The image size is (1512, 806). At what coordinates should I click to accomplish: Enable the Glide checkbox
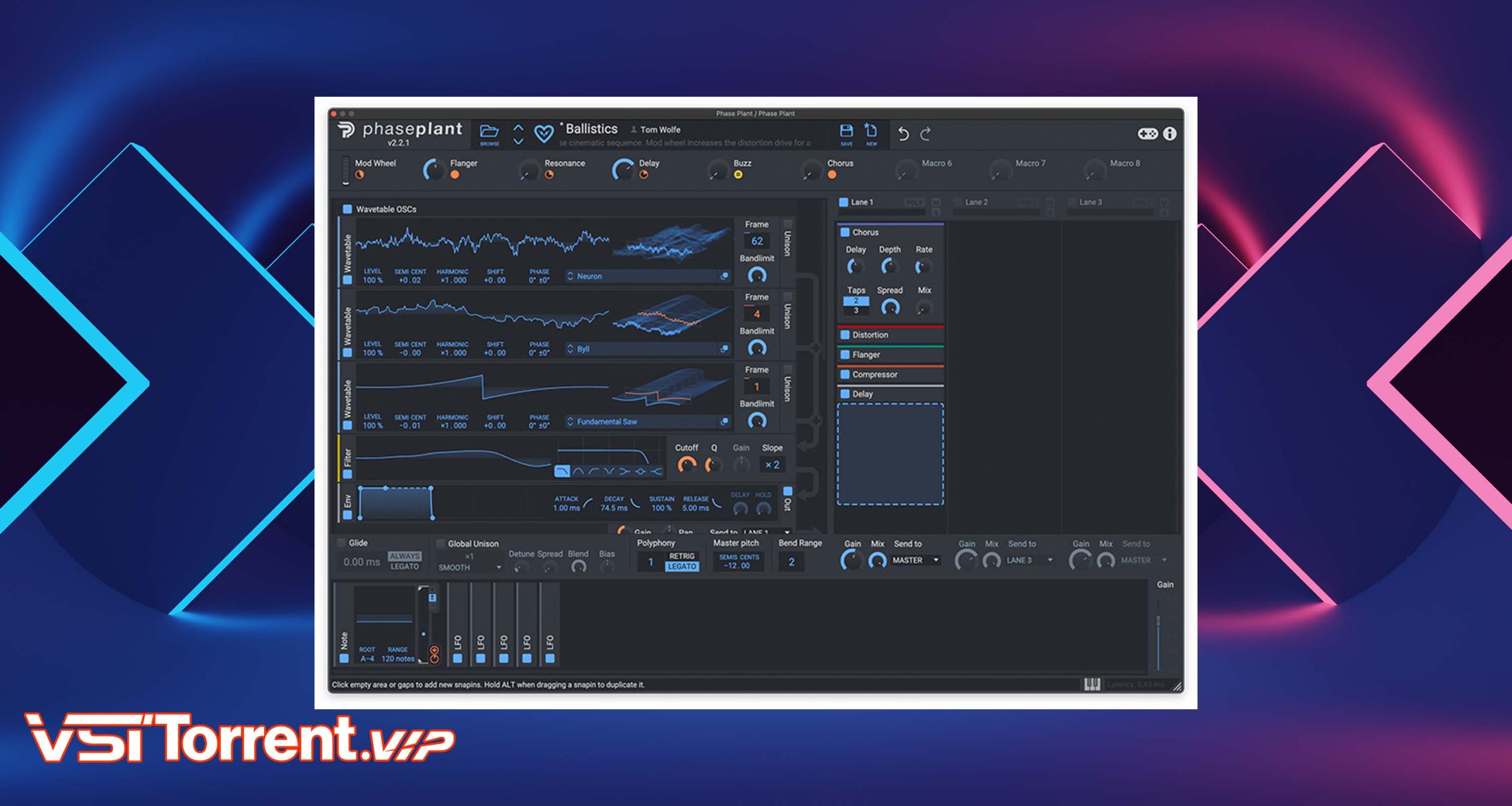(x=341, y=543)
